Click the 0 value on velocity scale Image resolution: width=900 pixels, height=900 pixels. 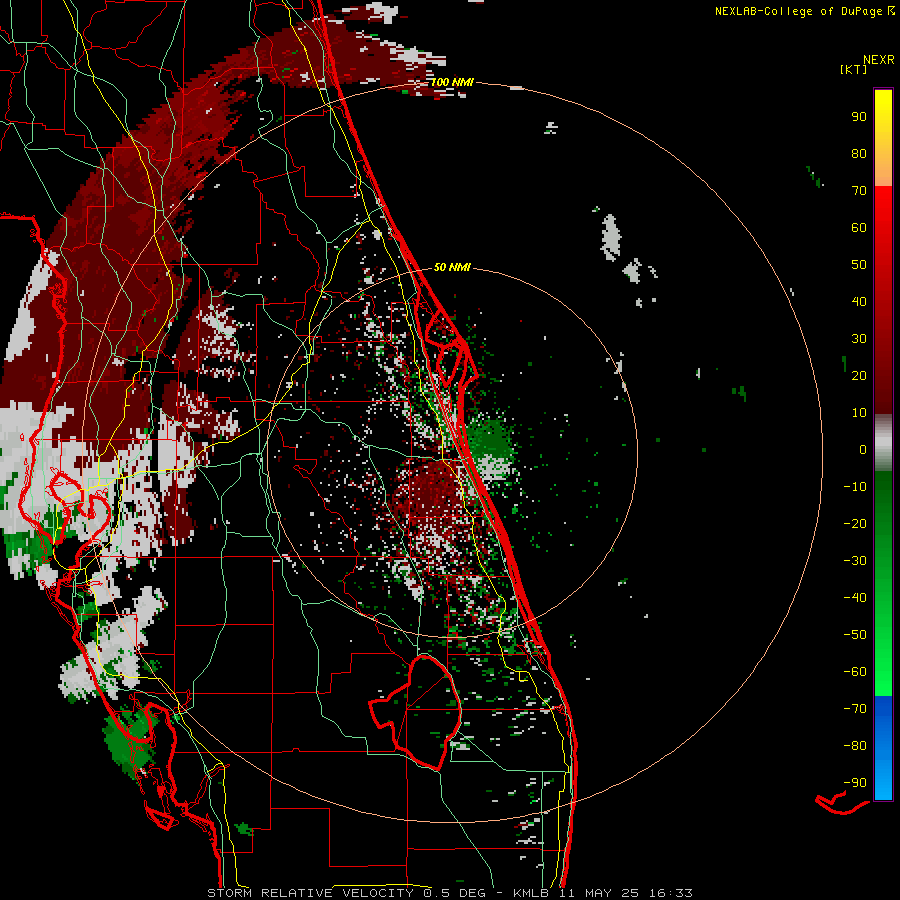tap(863, 449)
